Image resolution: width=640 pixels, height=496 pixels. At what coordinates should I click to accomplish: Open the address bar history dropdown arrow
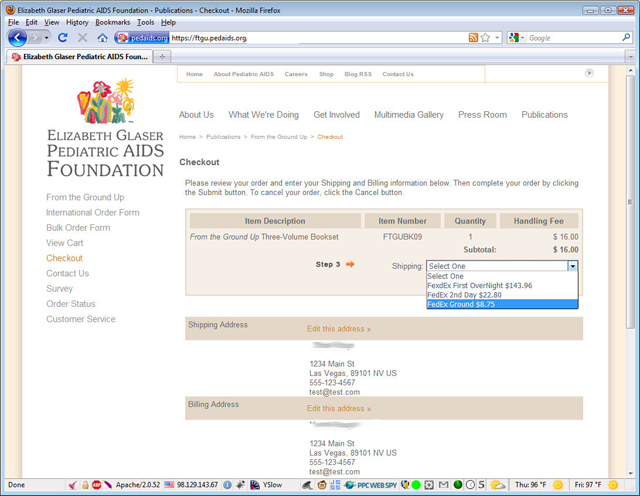[x=497, y=38]
